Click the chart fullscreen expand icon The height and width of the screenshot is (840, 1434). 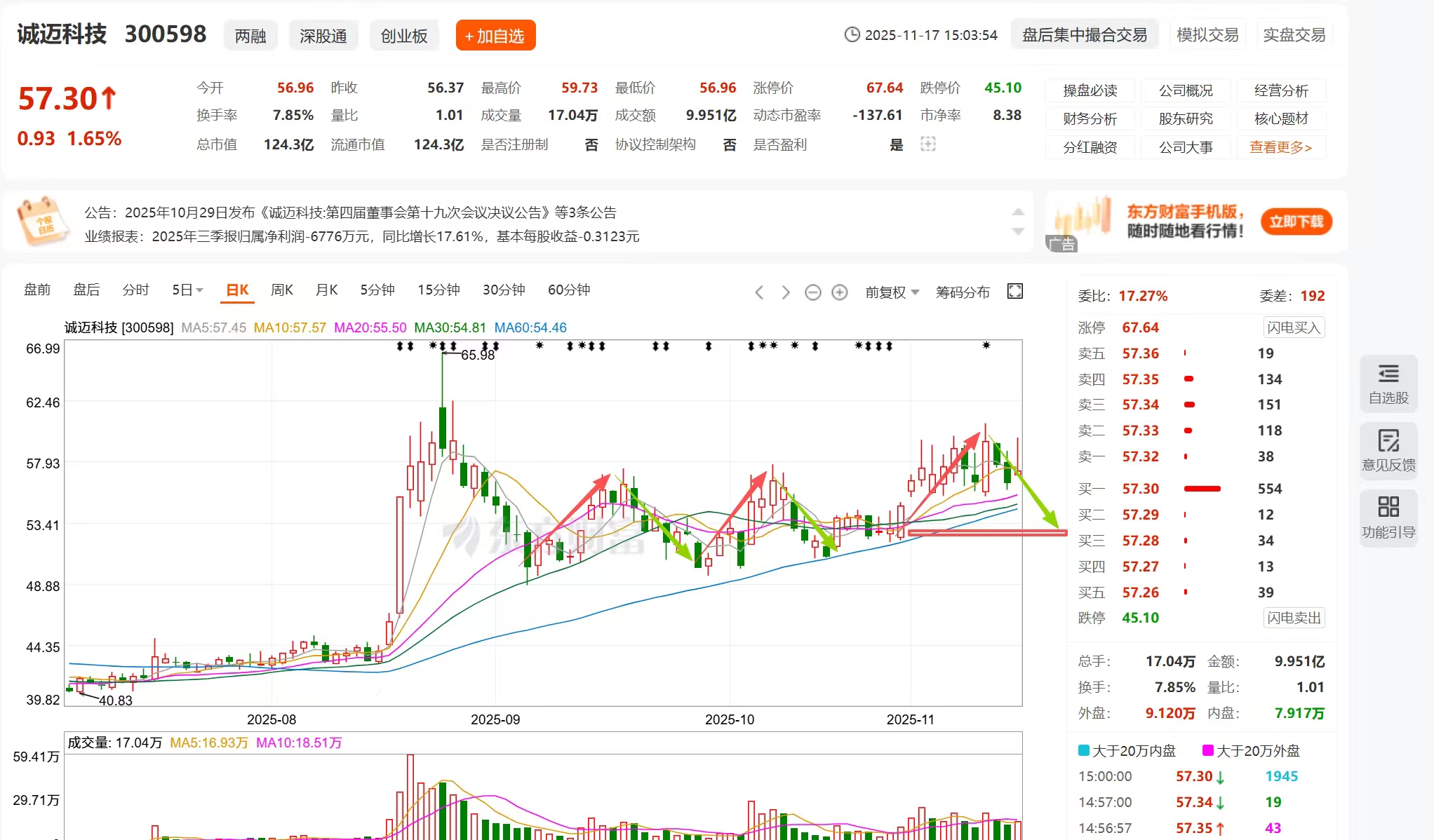1014,291
